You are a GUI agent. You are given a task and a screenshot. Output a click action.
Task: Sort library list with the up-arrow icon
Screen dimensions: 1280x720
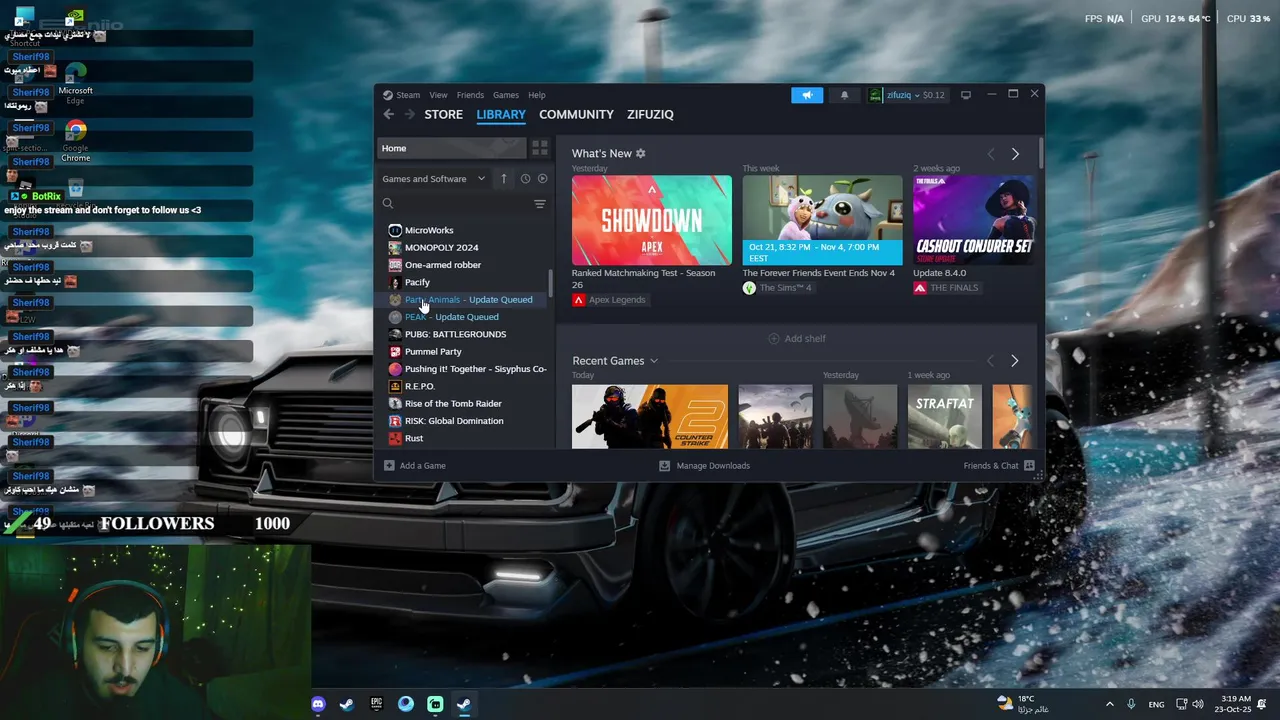point(504,179)
